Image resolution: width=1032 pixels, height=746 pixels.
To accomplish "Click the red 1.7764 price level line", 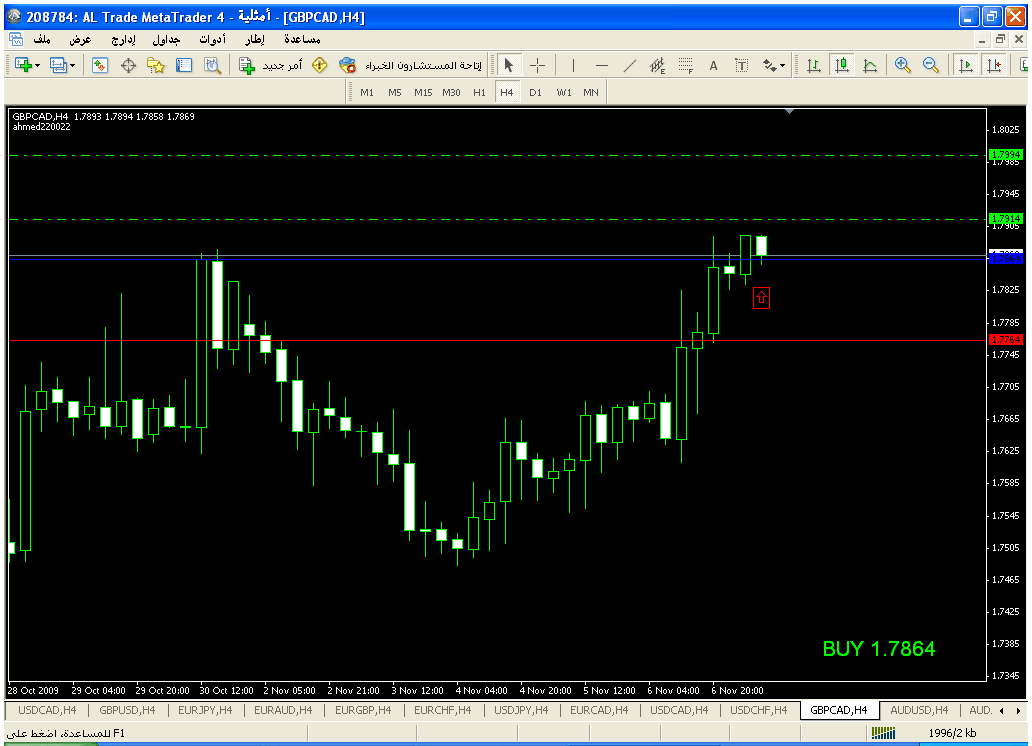I will pyautogui.click(x=500, y=340).
